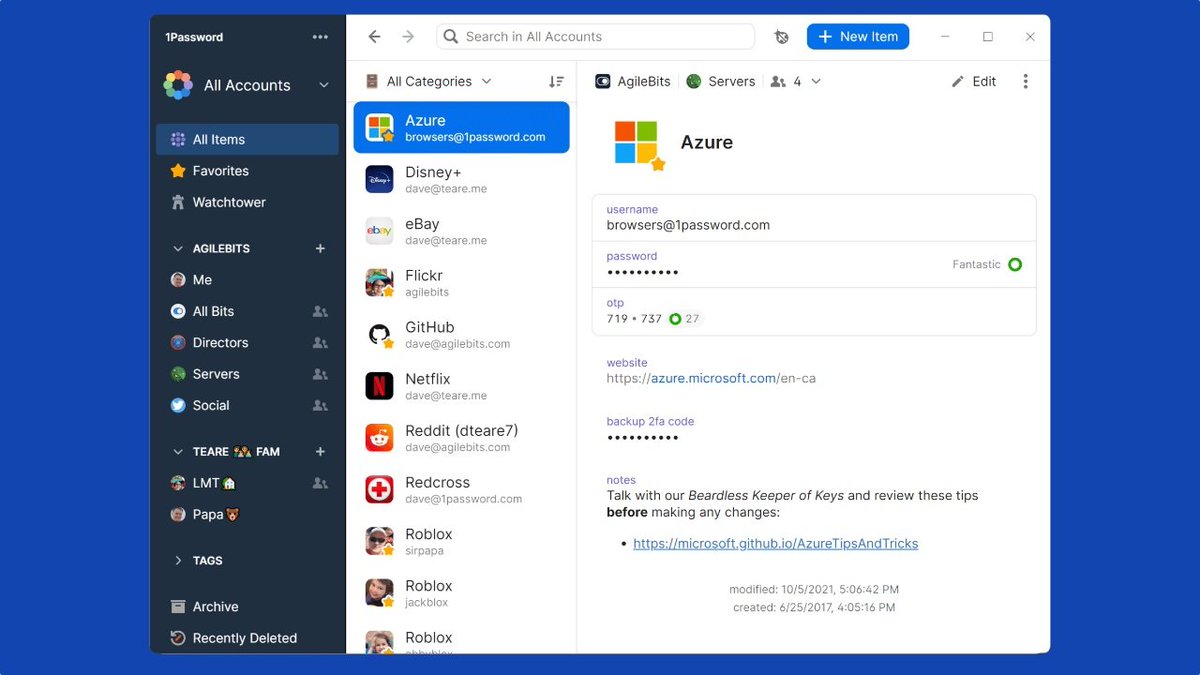
Task: Open the All Categories dropdown
Action: (428, 81)
